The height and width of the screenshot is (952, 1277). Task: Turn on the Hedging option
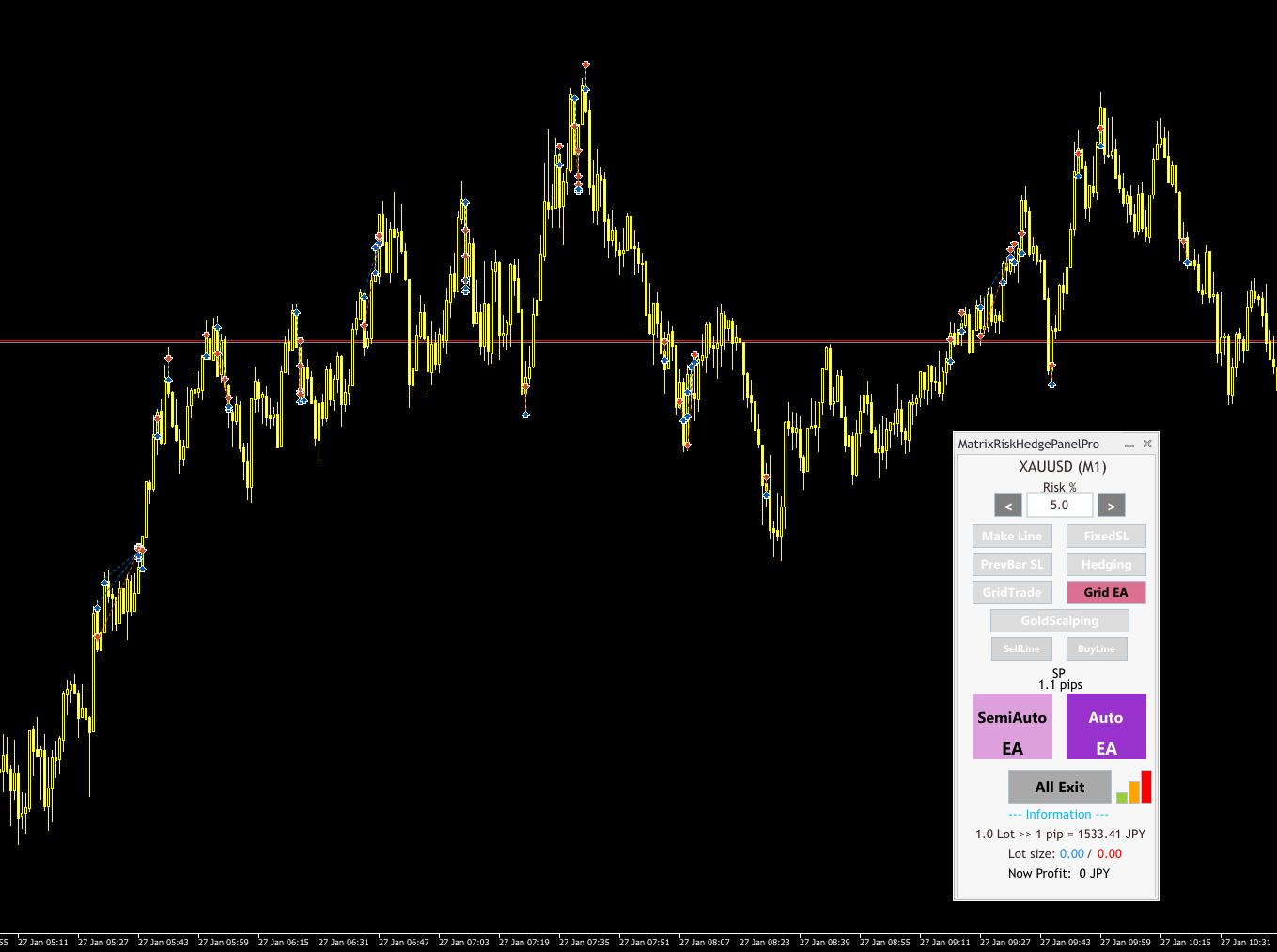click(1106, 565)
